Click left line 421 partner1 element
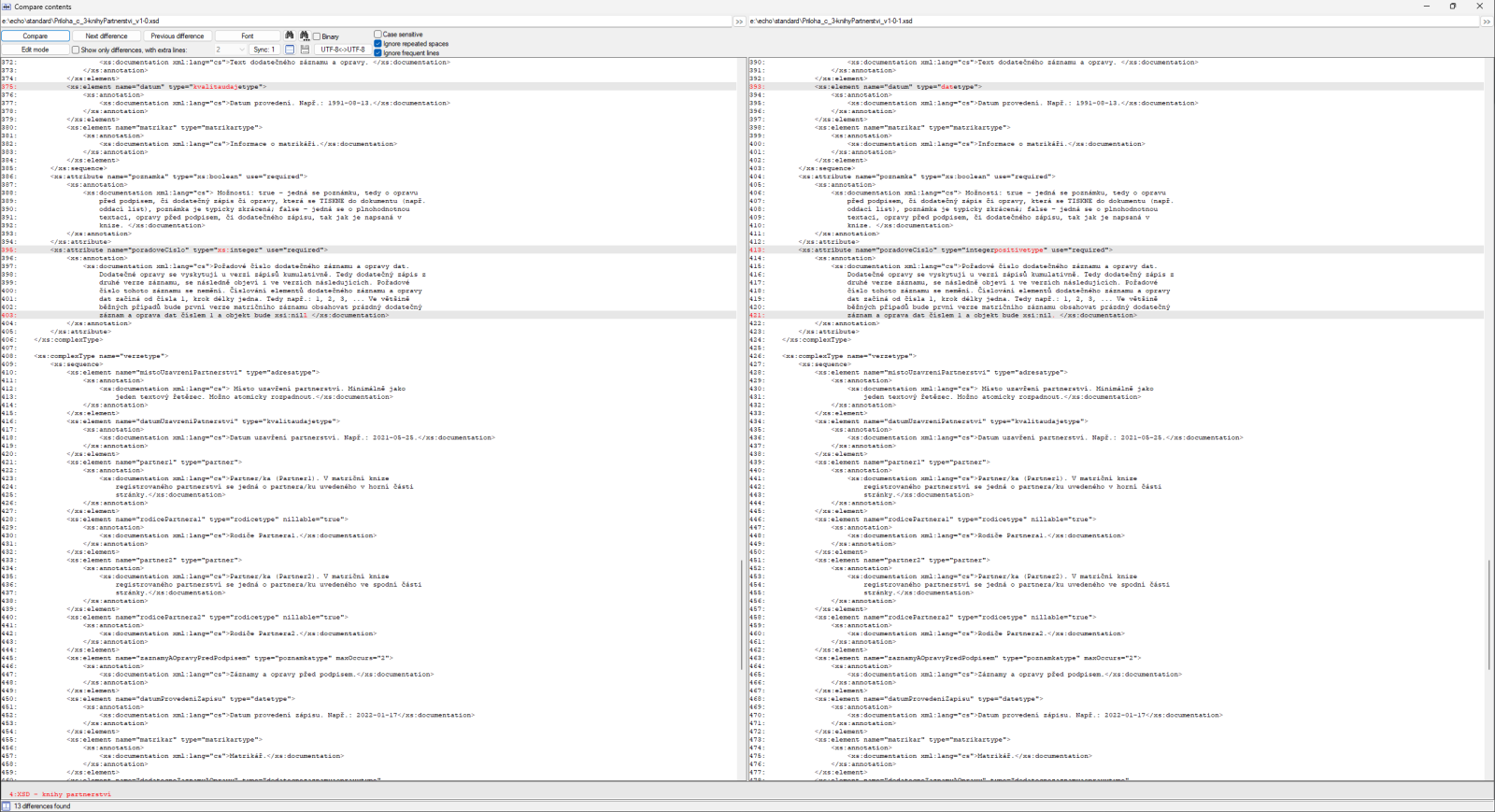This screenshot has width=1495, height=812. coord(154,463)
